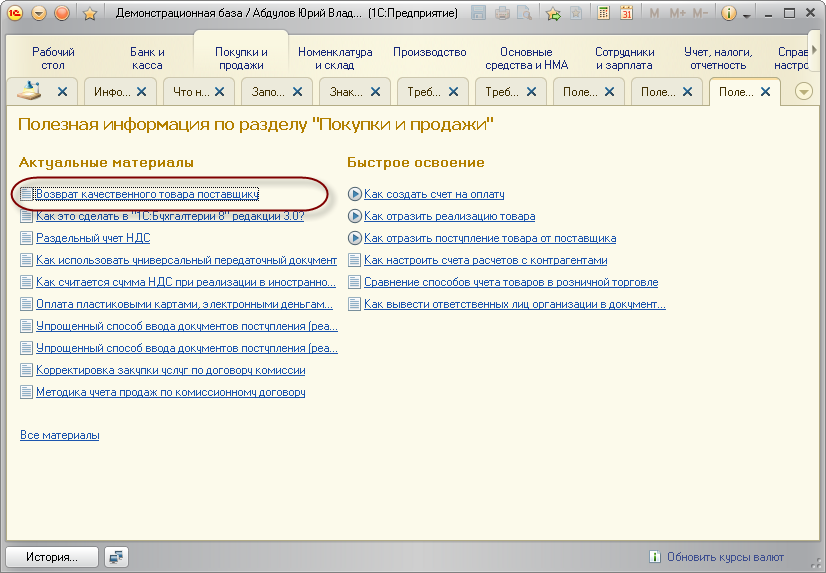Viewport: 826px width, 573px height.
Task: Document icon beside Раздельный учет НДС
Action: coord(26,238)
